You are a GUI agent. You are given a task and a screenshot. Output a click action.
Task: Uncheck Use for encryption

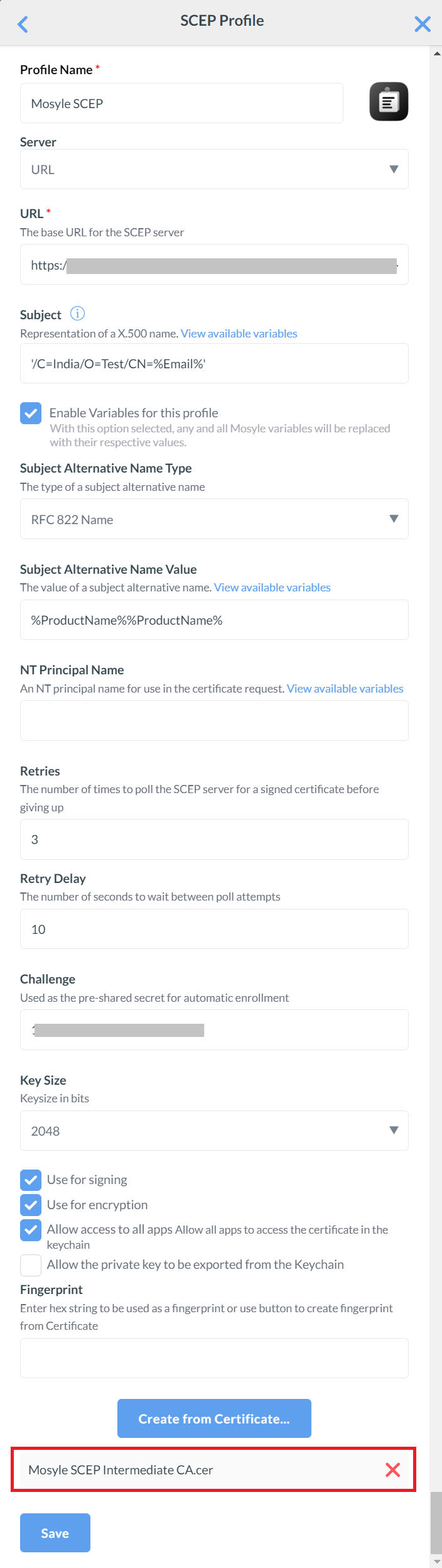[x=31, y=1205]
